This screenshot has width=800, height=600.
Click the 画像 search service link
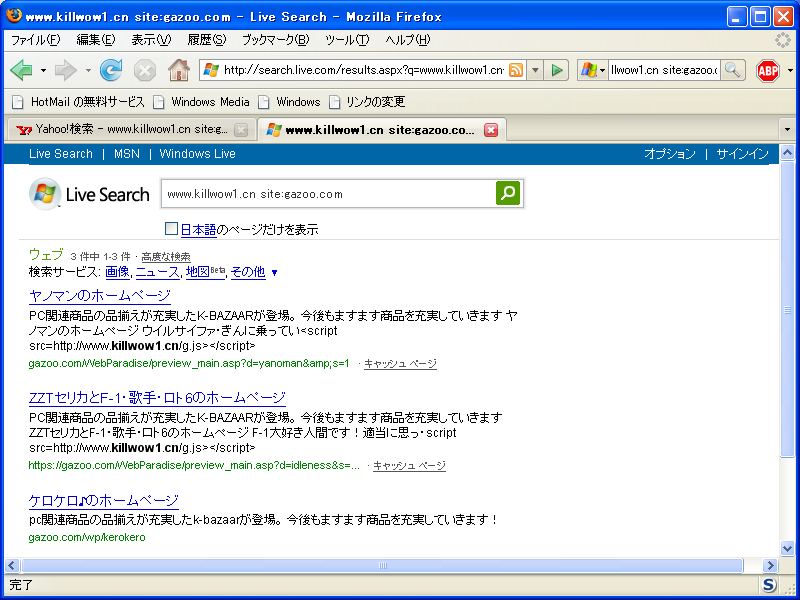[117, 272]
